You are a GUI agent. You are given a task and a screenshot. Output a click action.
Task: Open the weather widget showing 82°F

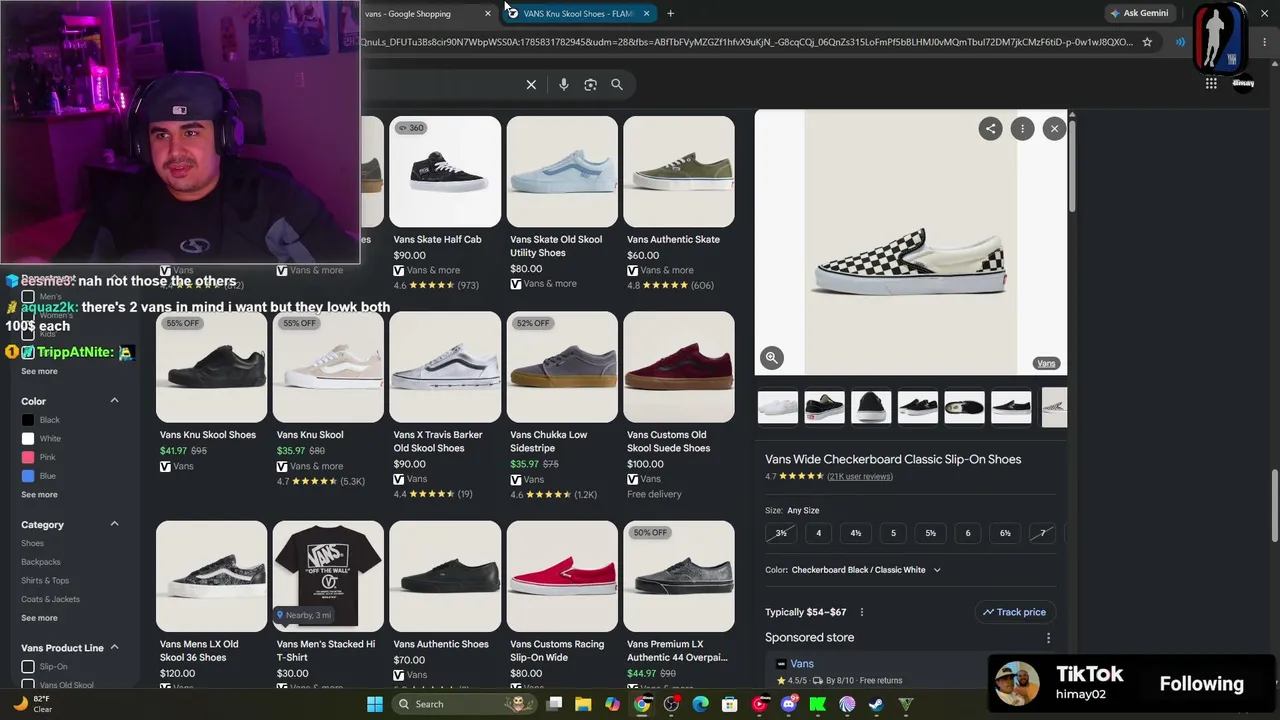point(33,704)
